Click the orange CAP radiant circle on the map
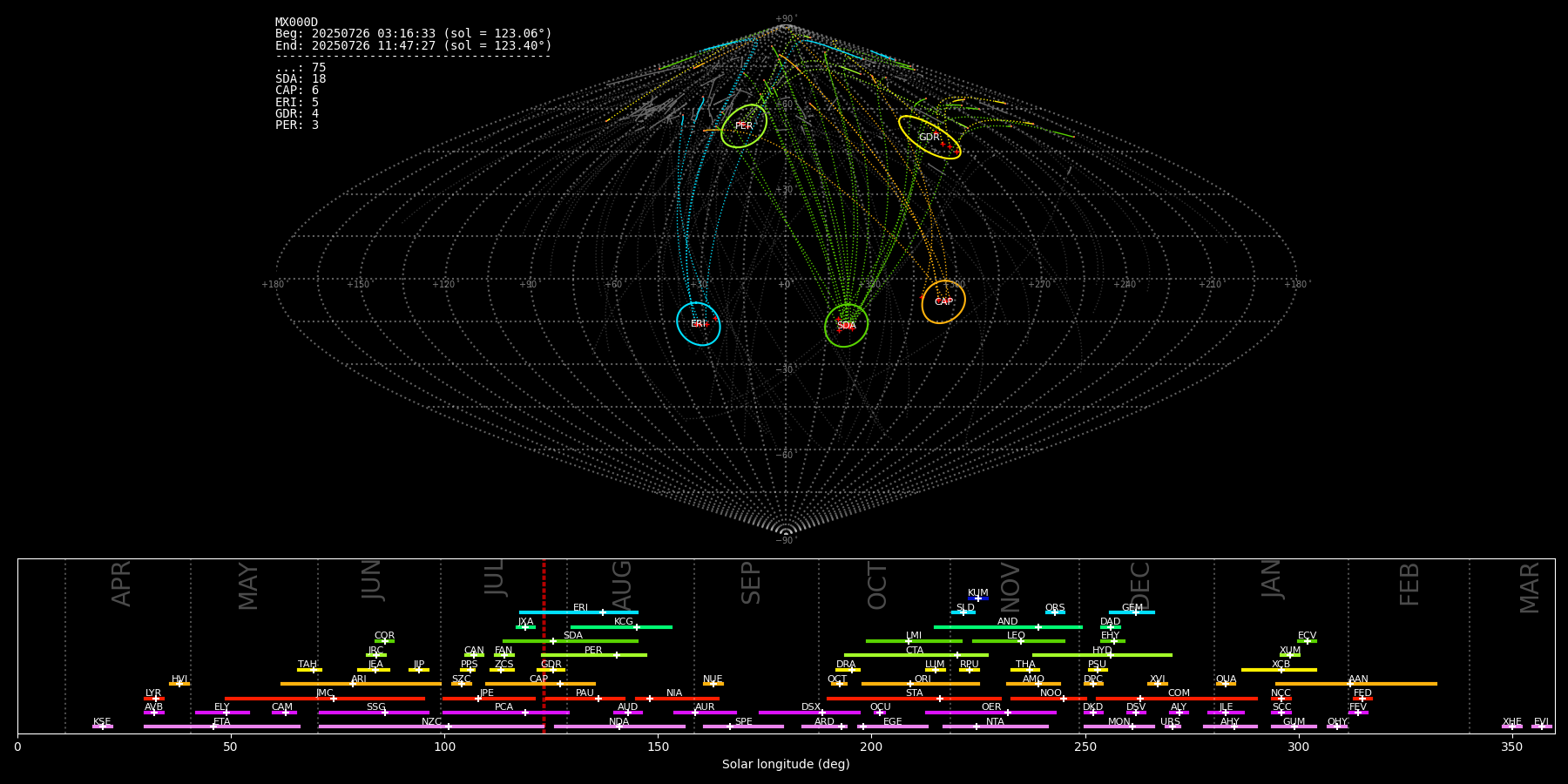This screenshot has height=784, width=1568. click(943, 301)
